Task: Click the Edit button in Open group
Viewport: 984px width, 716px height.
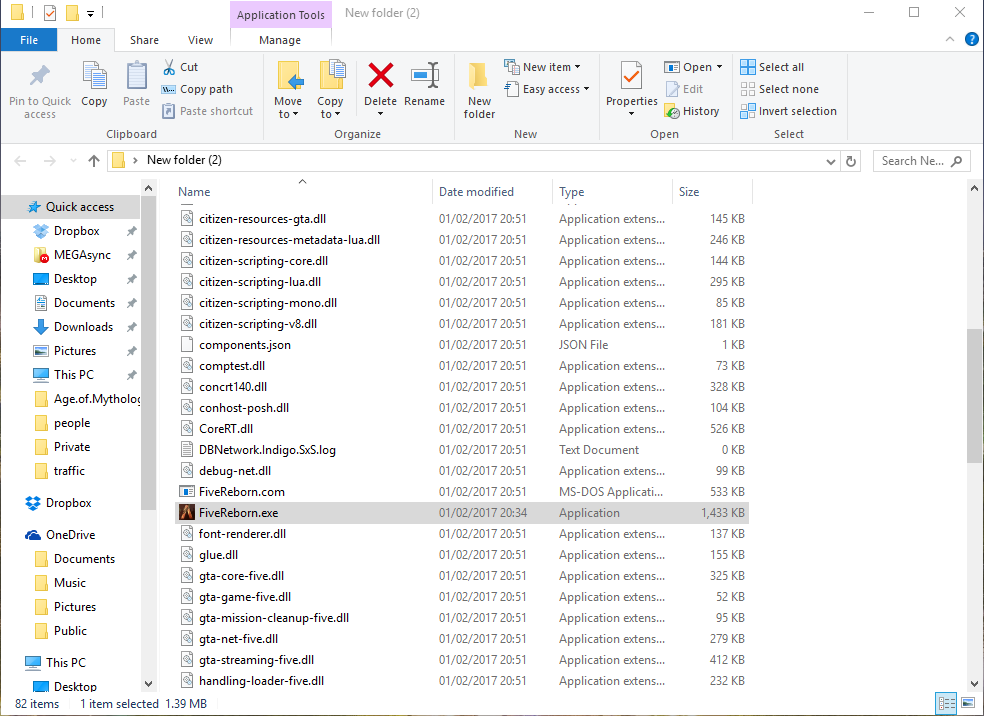Action: 685,89
